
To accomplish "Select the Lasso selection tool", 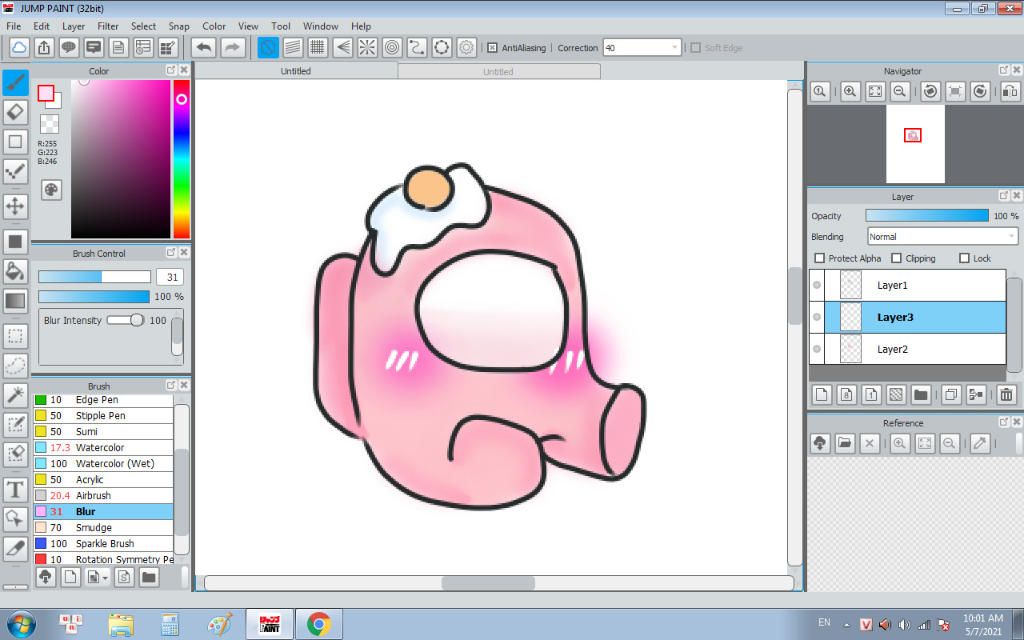I will 15,365.
